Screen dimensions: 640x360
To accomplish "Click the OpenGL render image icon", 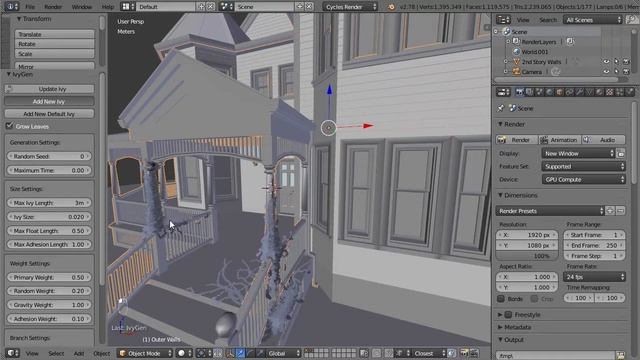I will pos(464,353).
